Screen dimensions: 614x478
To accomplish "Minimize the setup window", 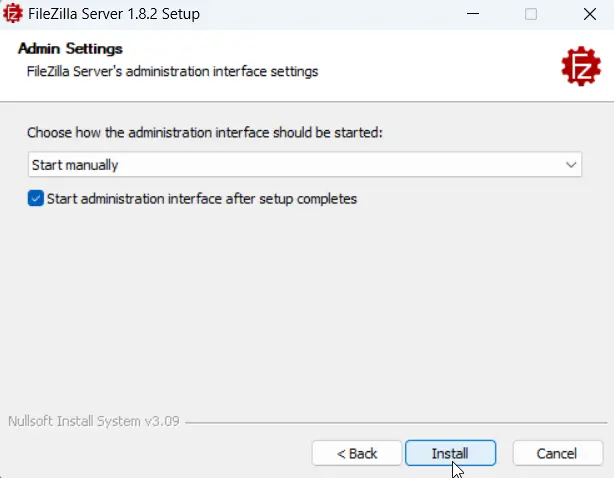I will pyautogui.click(x=473, y=14).
